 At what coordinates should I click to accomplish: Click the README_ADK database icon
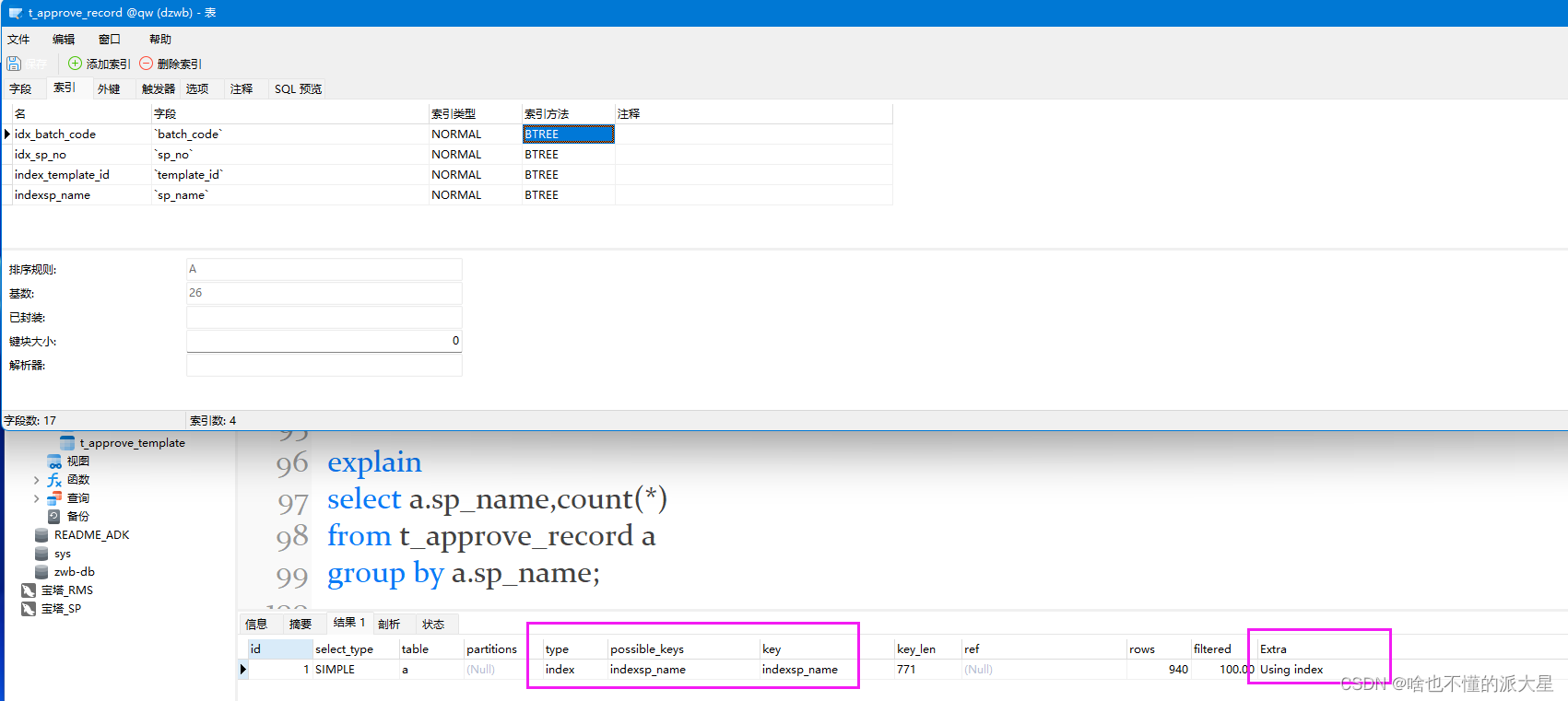pyautogui.click(x=41, y=535)
